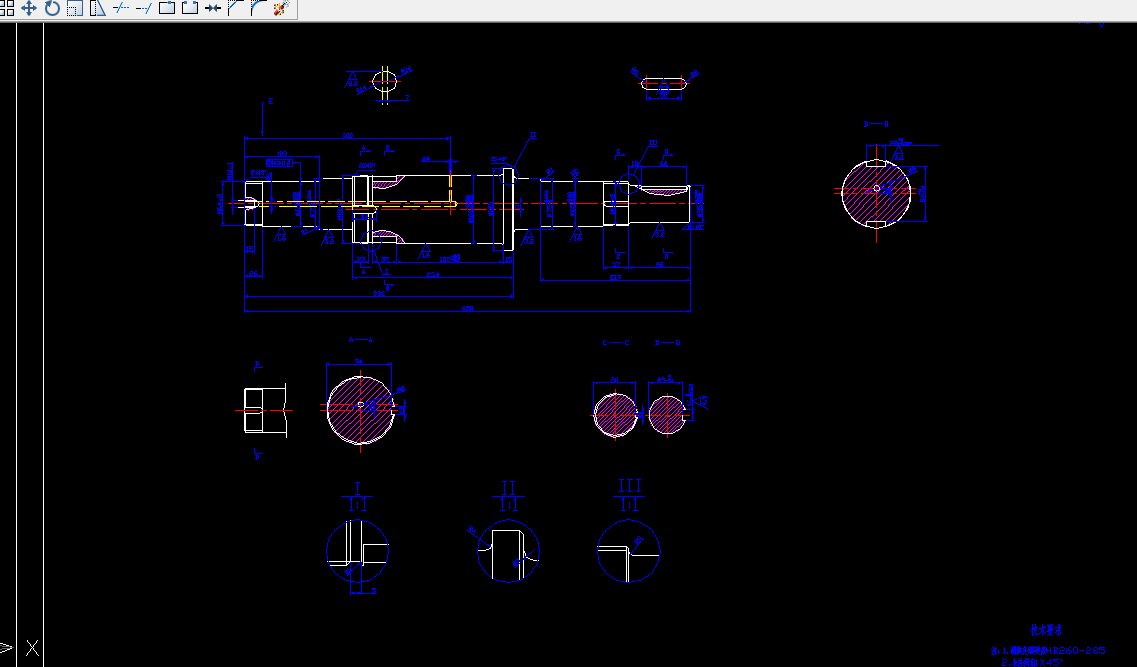
Task: Select the Fillet tool
Action: click(x=259, y=8)
